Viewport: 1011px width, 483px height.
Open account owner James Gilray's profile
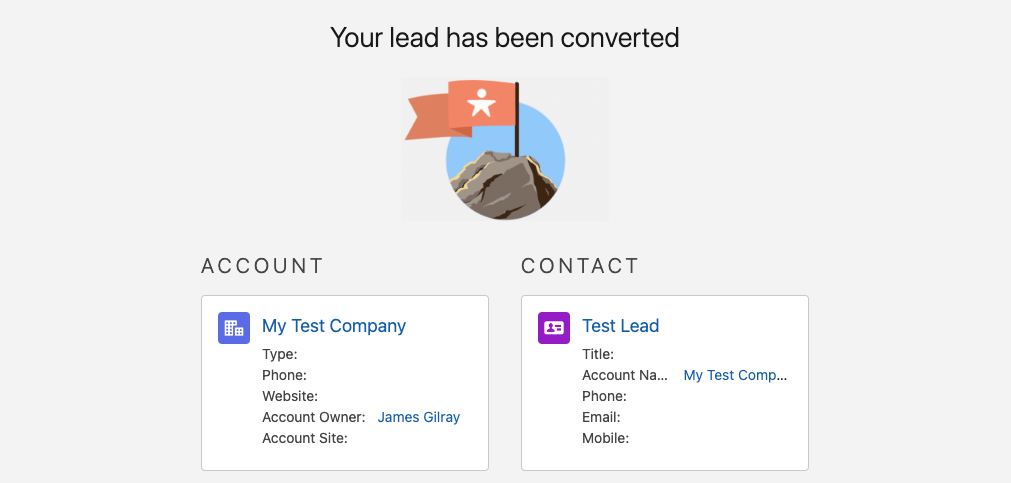[419, 417]
